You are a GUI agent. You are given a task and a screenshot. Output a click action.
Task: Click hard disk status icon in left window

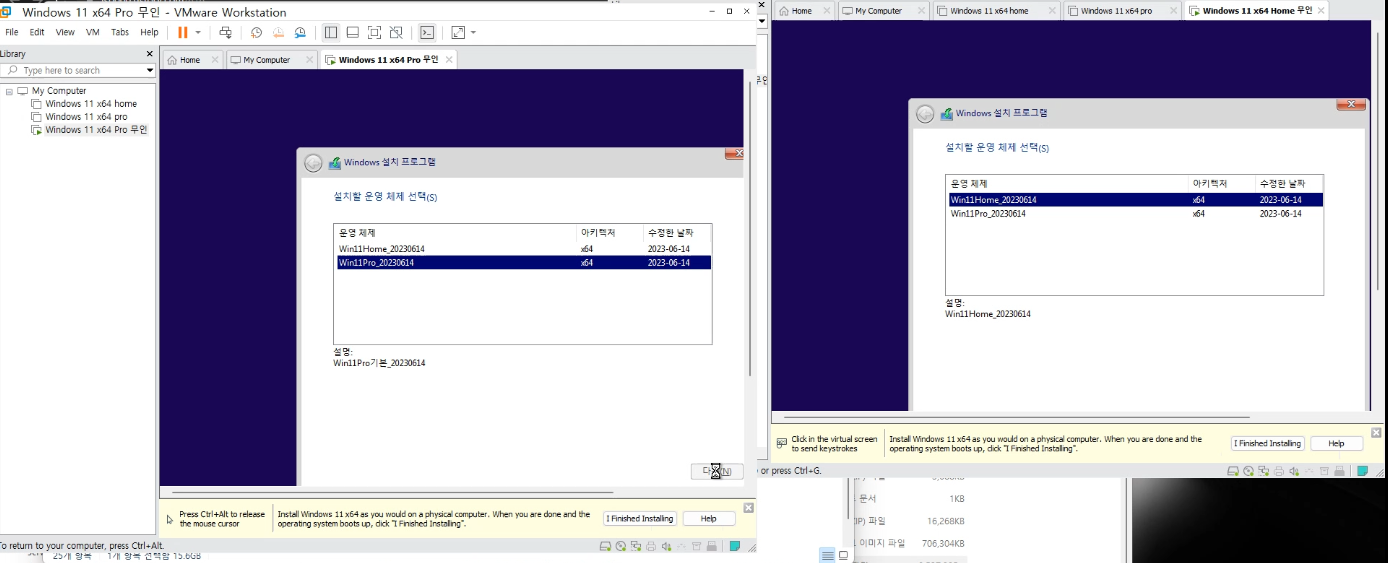[x=605, y=546]
